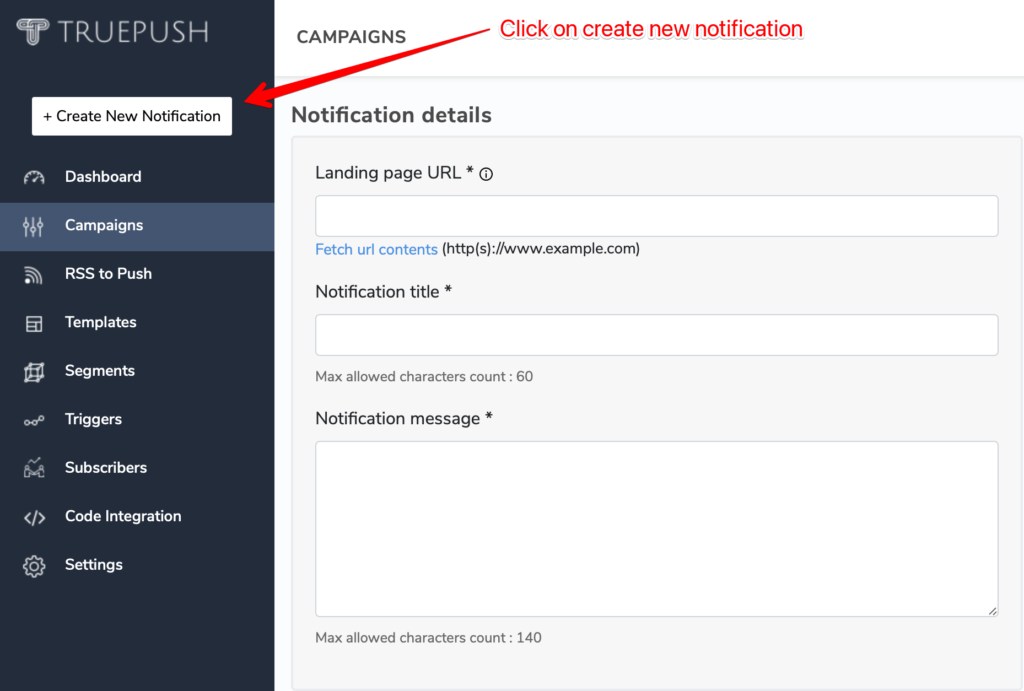Switch to the Campaigns section
Viewport: 1024px width, 691px height.
(x=104, y=226)
